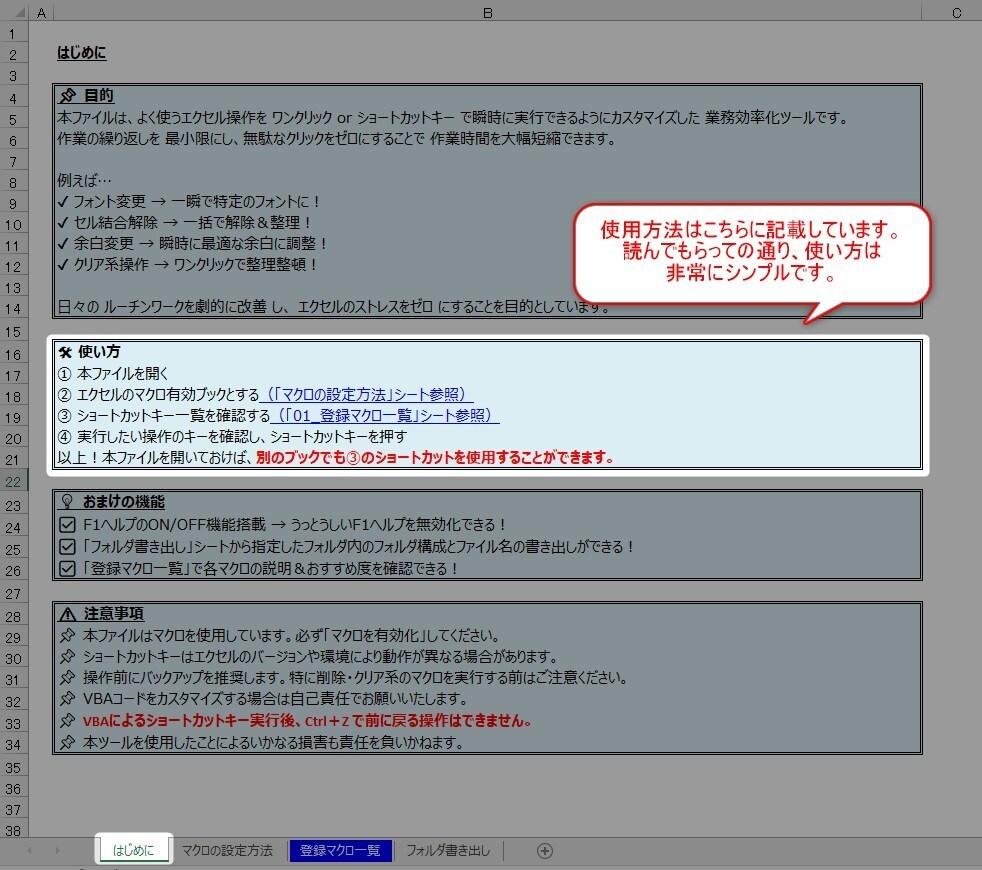Select column A header
This screenshot has width=982, height=870.
pos(41,13)
